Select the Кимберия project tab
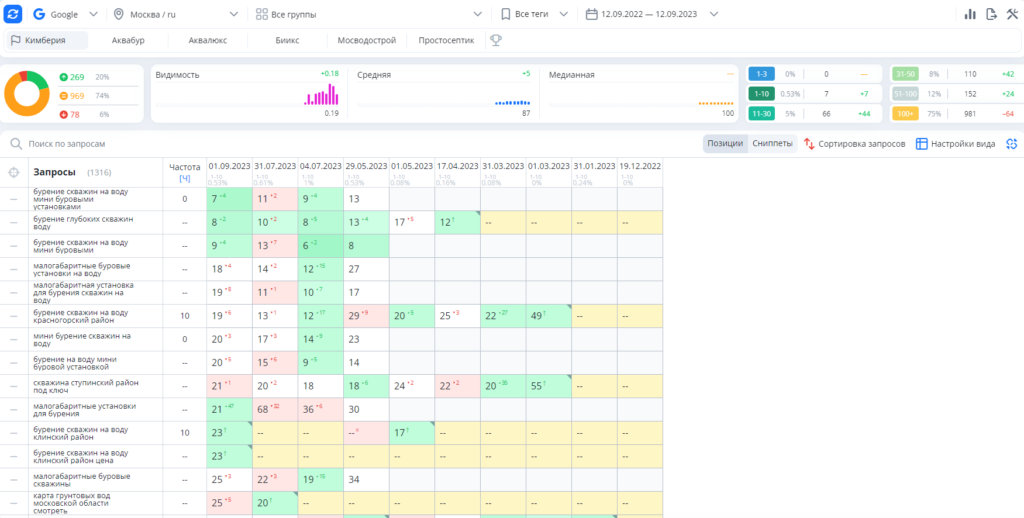The image size is (1024, 518). coord(47,40)
